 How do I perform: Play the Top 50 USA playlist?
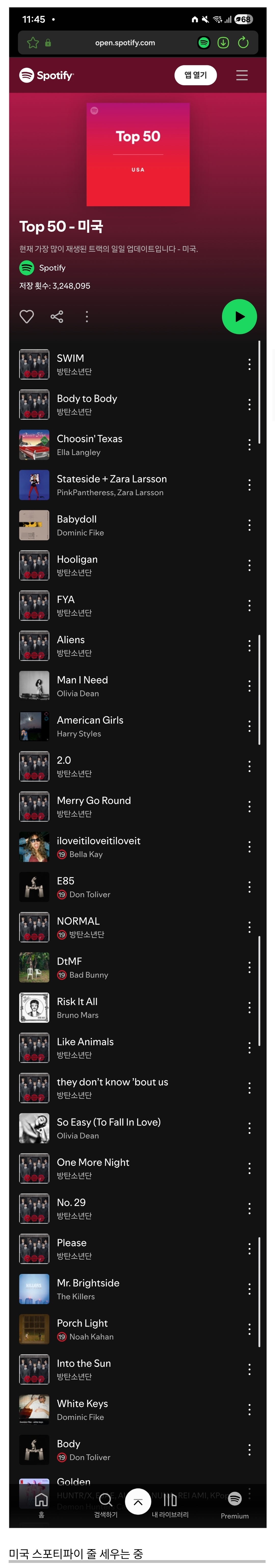(x=239, y=317)
